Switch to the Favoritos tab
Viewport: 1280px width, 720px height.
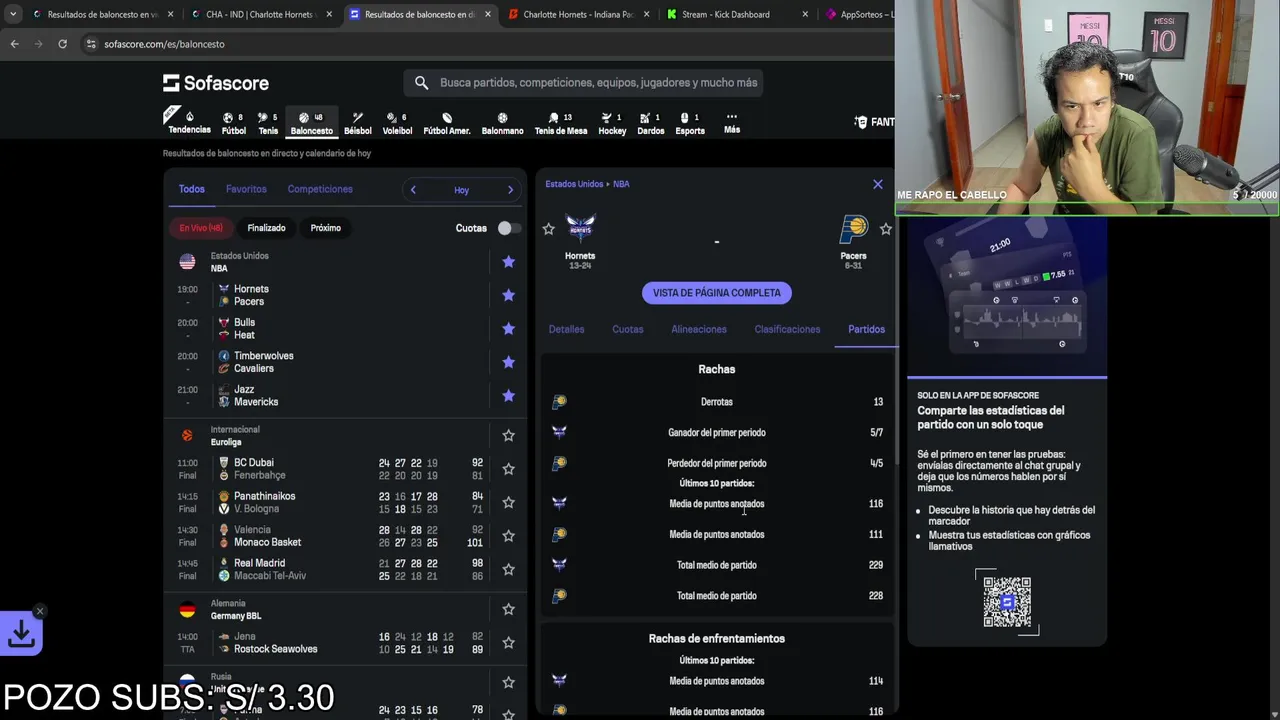coord(246,189)
